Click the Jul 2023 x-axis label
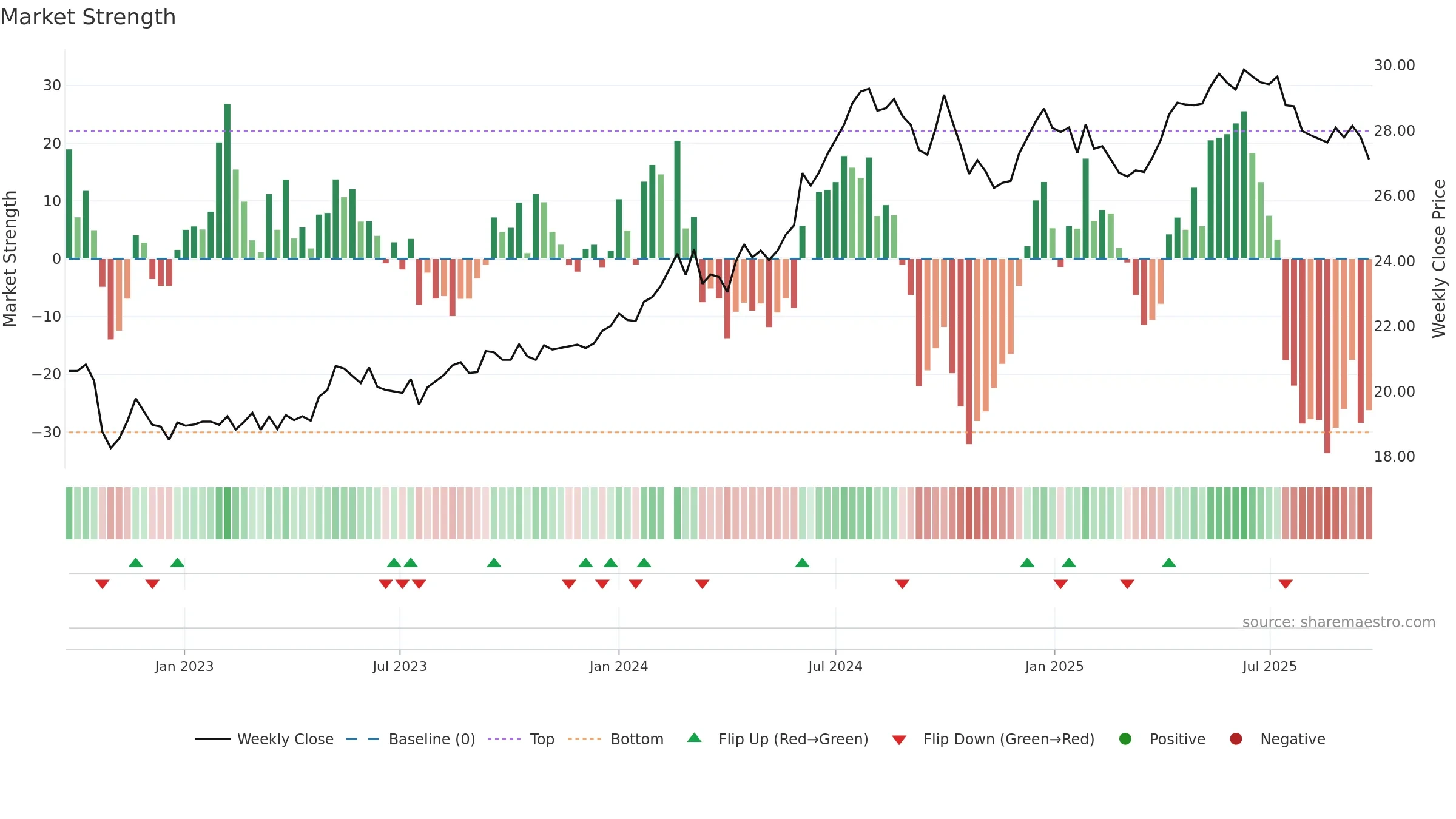This screenshot has width=1456, height=819. 400,666
